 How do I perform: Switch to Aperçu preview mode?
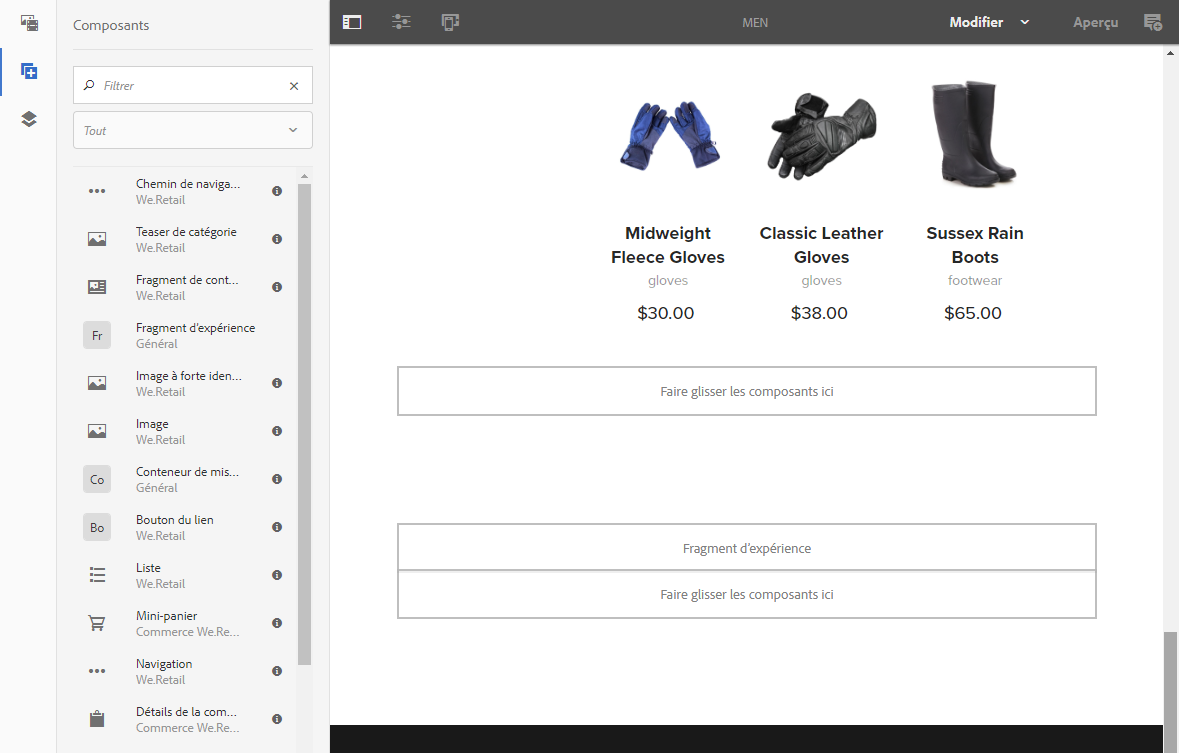(1095, 23)
